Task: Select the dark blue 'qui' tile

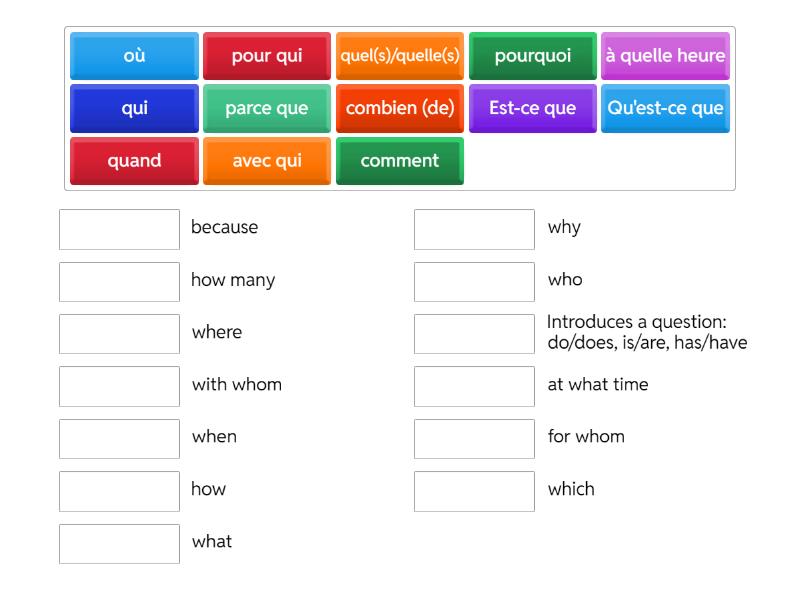Action: pos(134,108)
